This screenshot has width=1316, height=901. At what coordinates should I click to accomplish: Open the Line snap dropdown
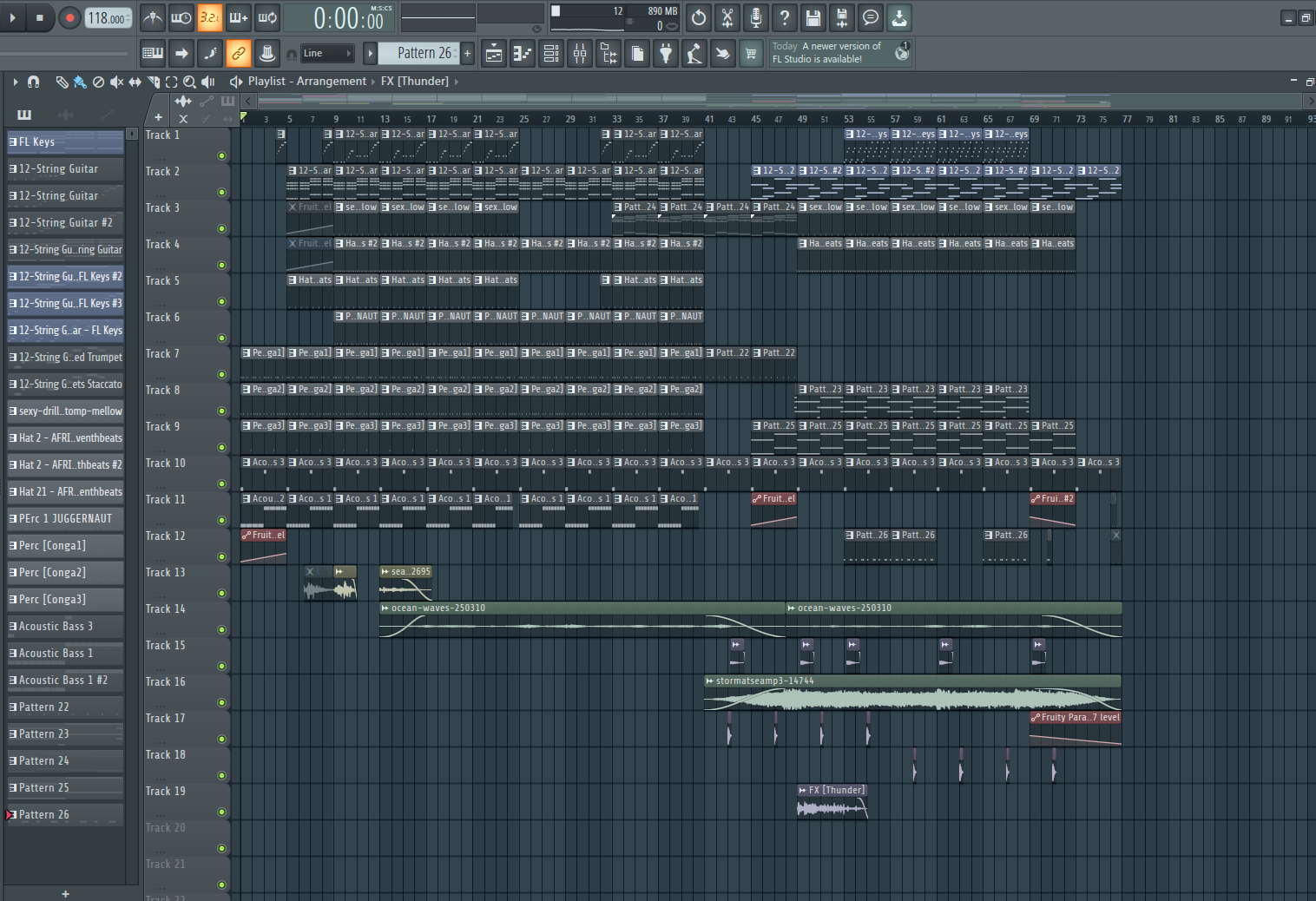(x=327, y=53)
